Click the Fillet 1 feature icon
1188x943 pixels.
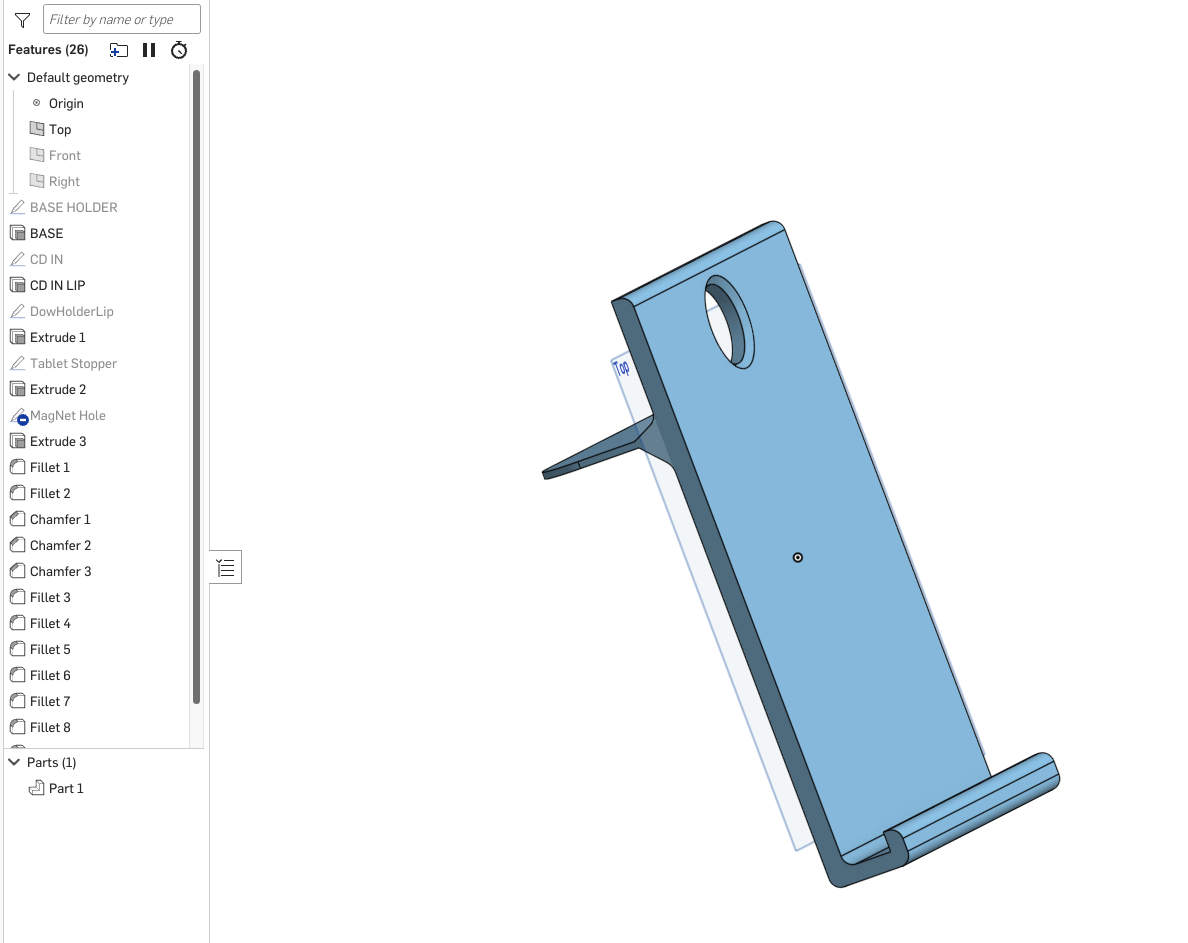17,467
